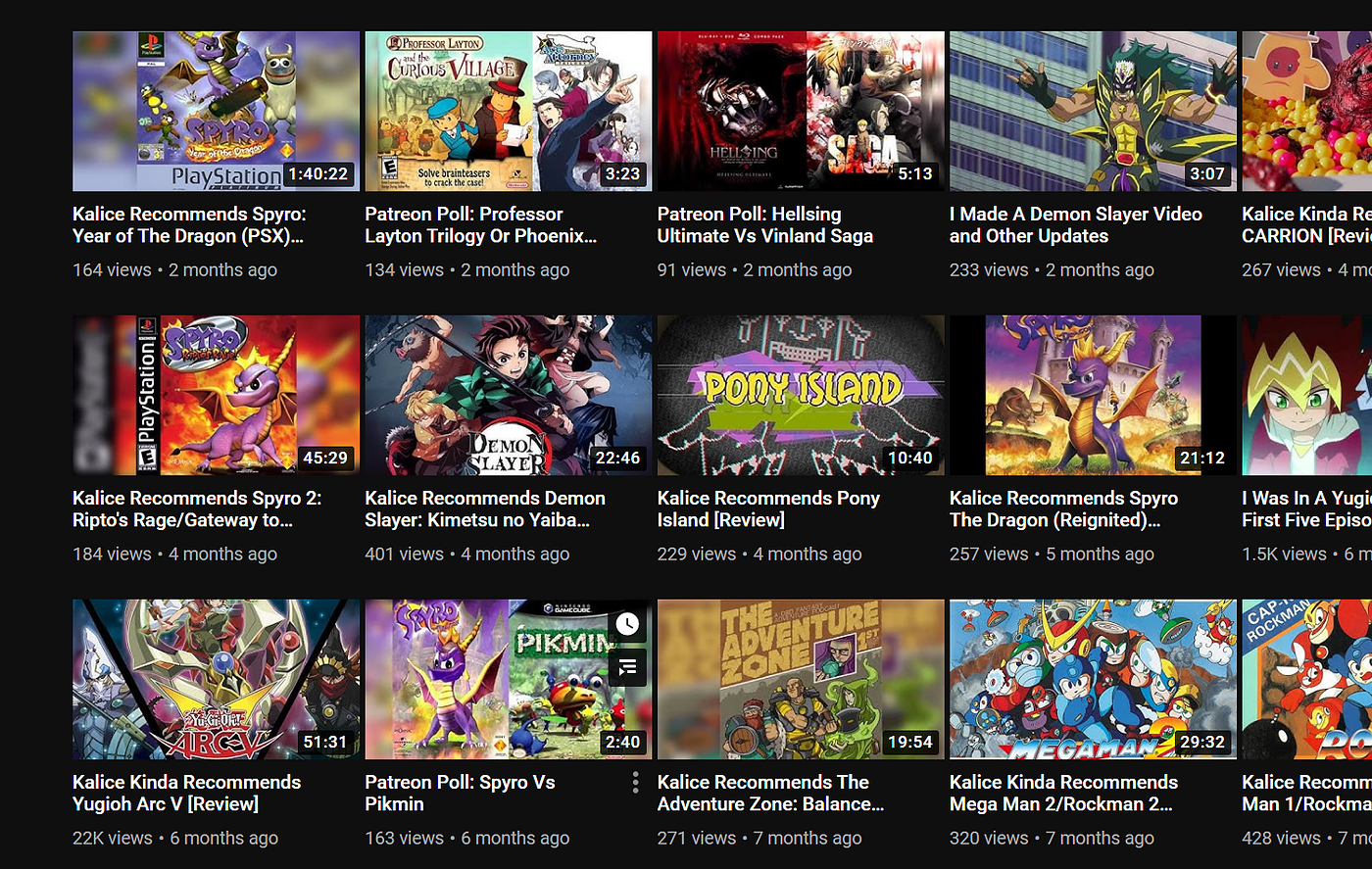Click '233 views • 2 months ago' text
The image size is (1372, 869).
[x=1053, y=269]
